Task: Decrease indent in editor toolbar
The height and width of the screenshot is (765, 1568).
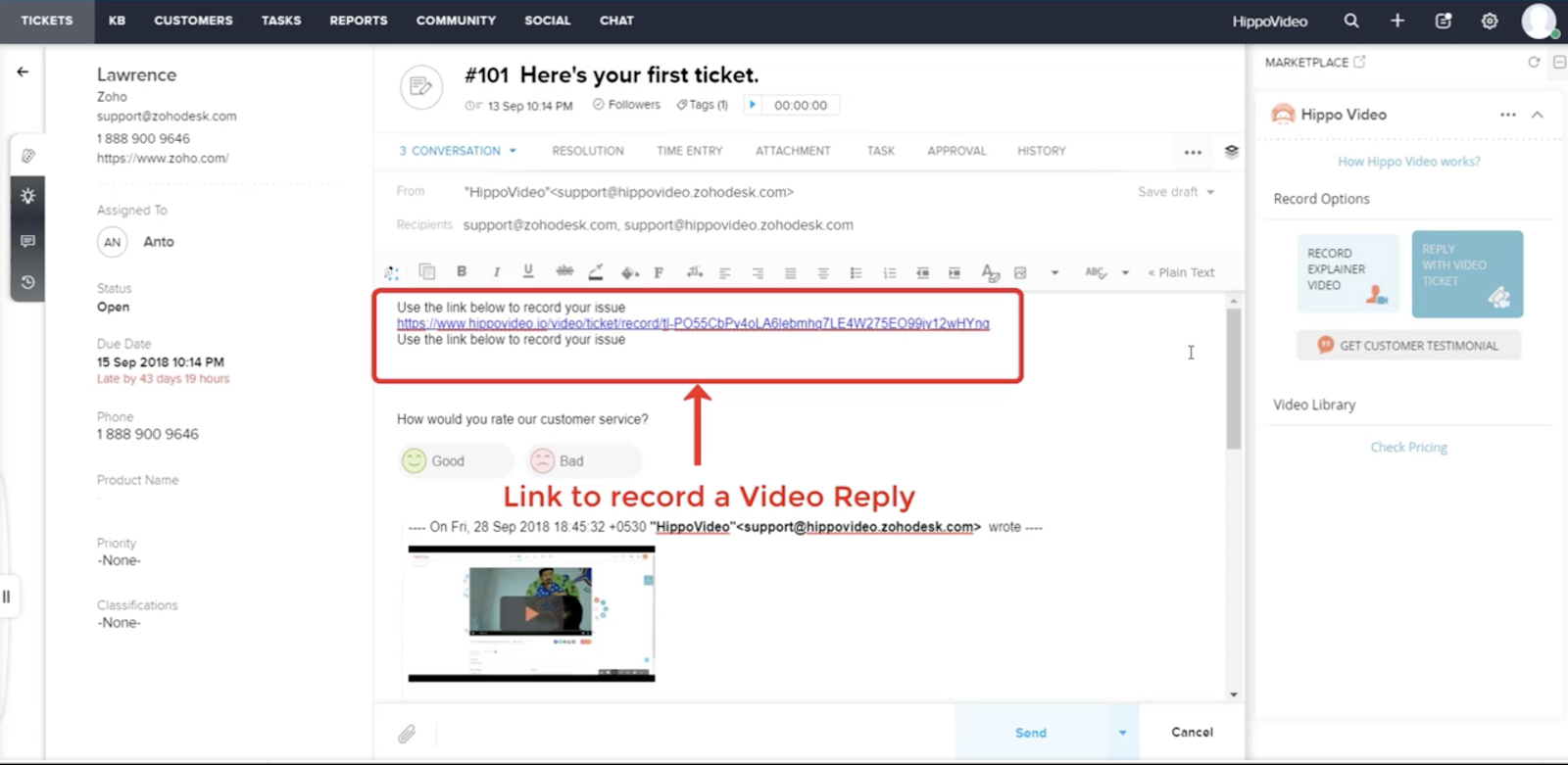Action: tap(922, 272)
